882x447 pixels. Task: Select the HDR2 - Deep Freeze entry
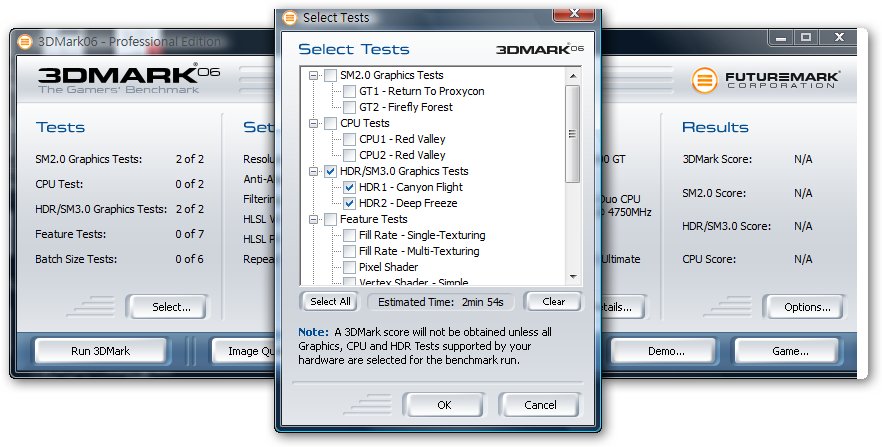pos(408,203)
